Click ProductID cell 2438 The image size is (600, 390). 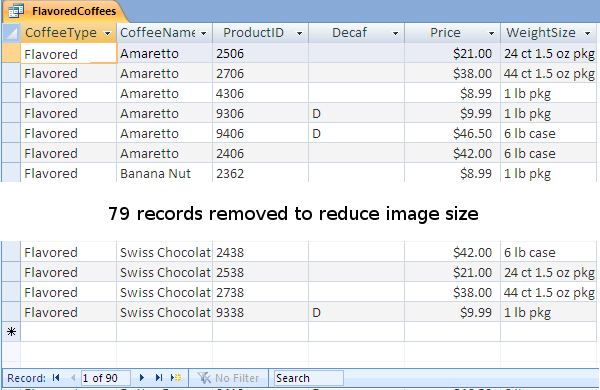pos(261,252)
